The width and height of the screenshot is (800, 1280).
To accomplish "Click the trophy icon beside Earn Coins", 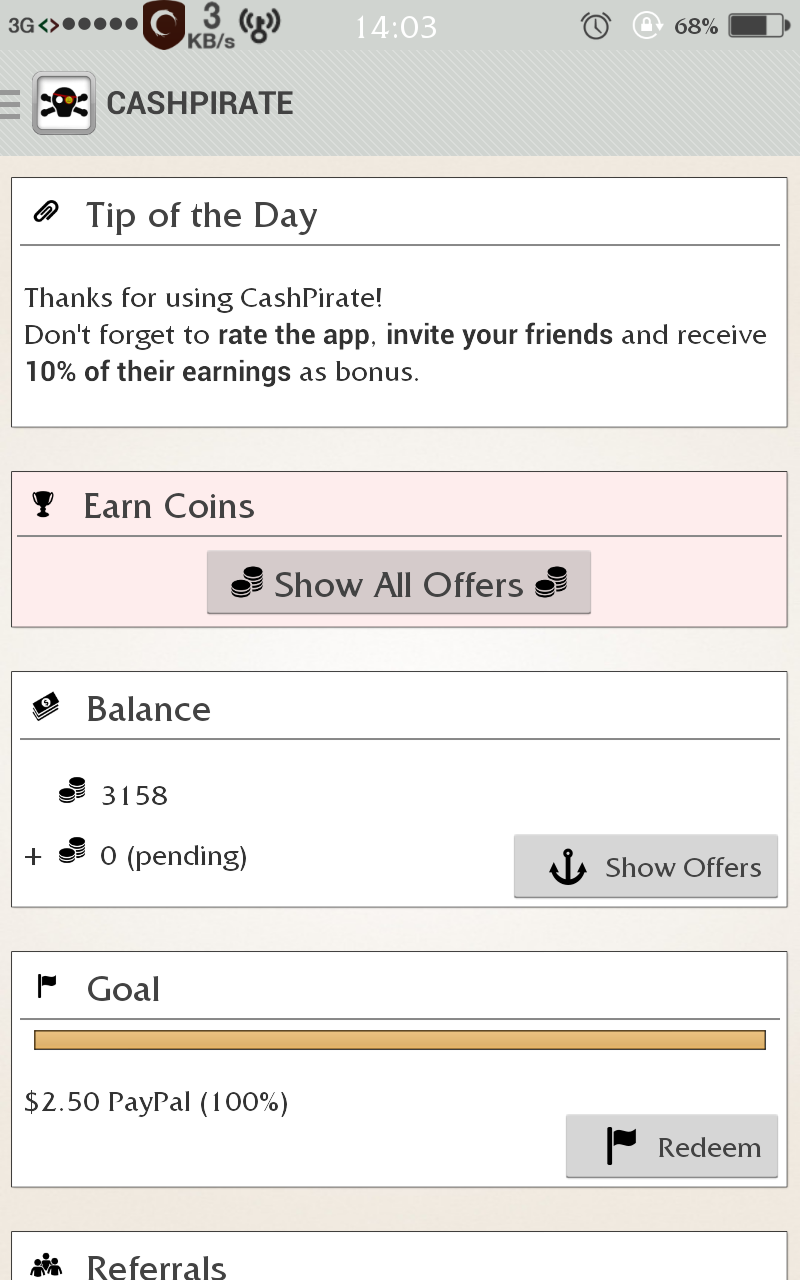I will tap(43, 505).
